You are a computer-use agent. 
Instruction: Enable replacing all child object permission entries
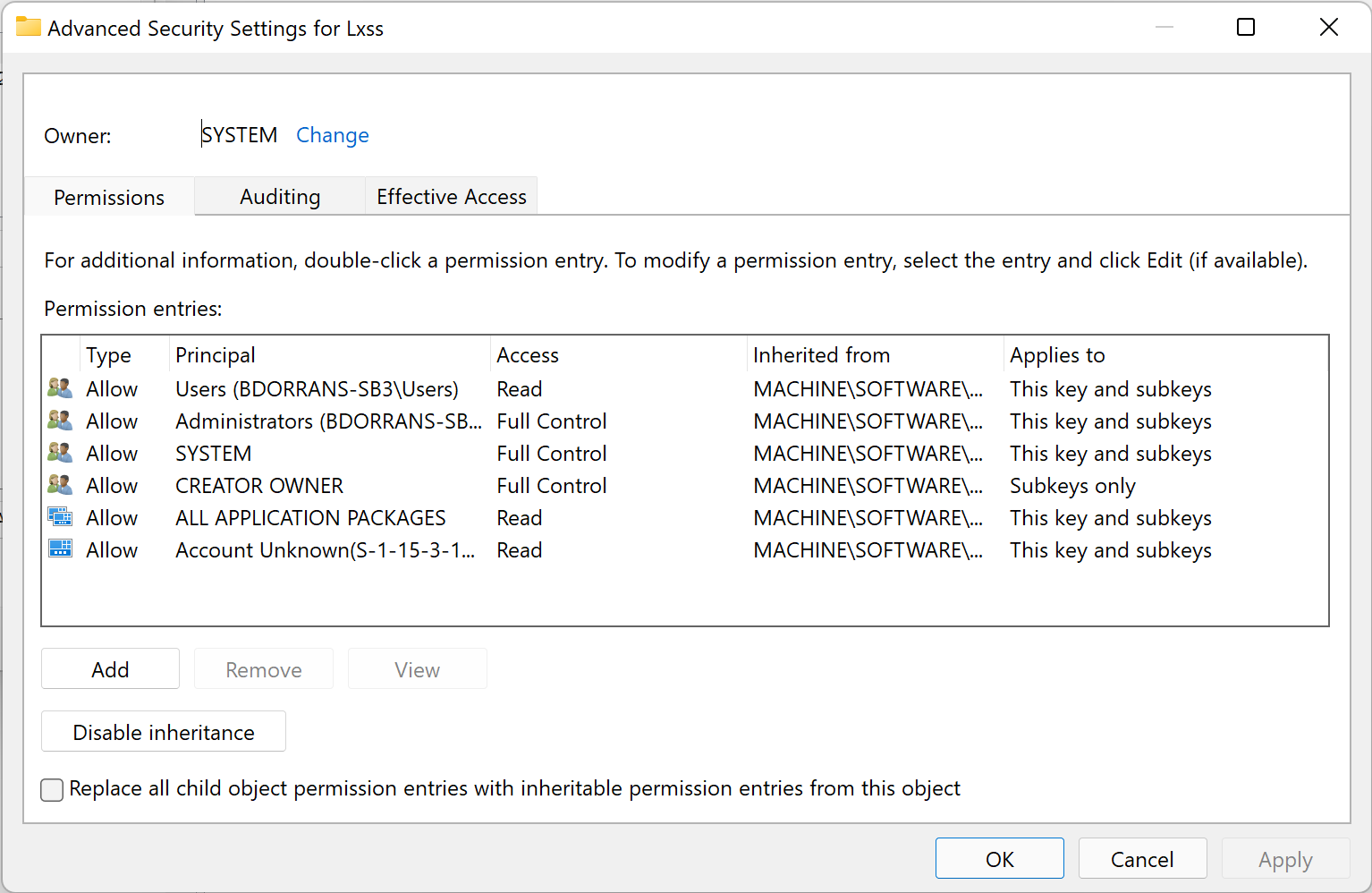point(51,789)
